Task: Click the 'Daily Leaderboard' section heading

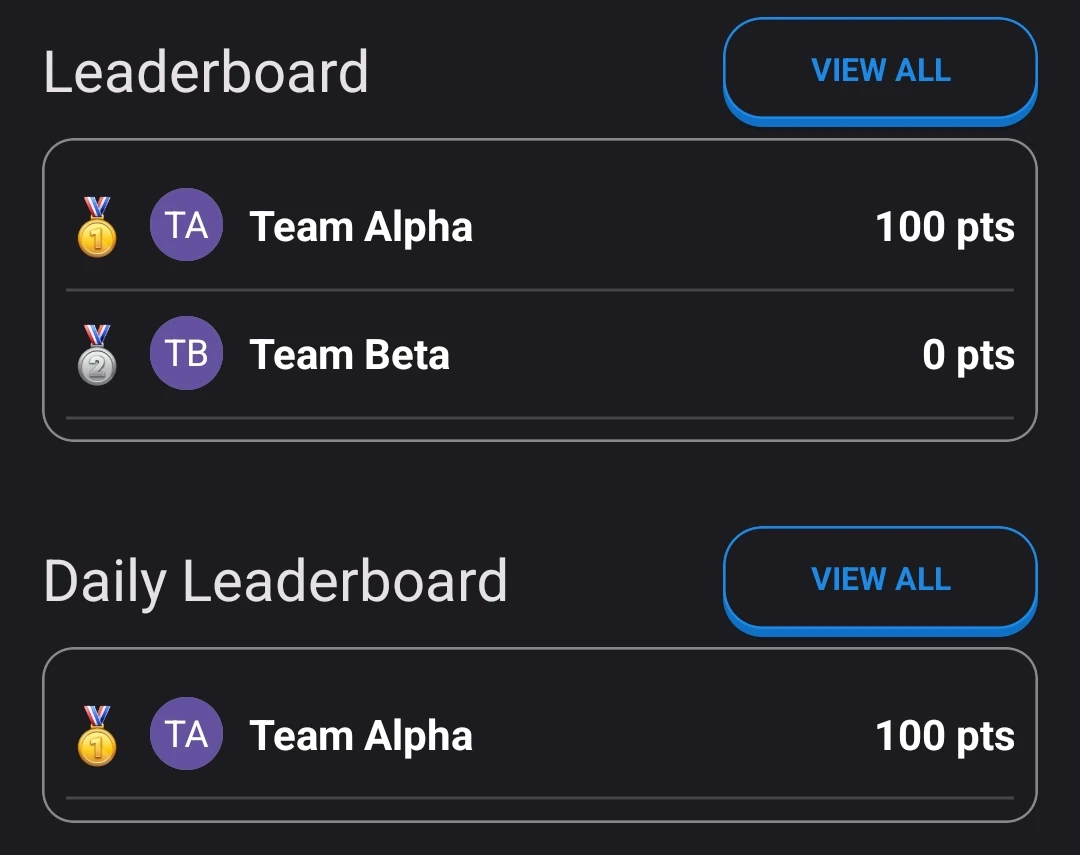Action: [x=275, y=581]
